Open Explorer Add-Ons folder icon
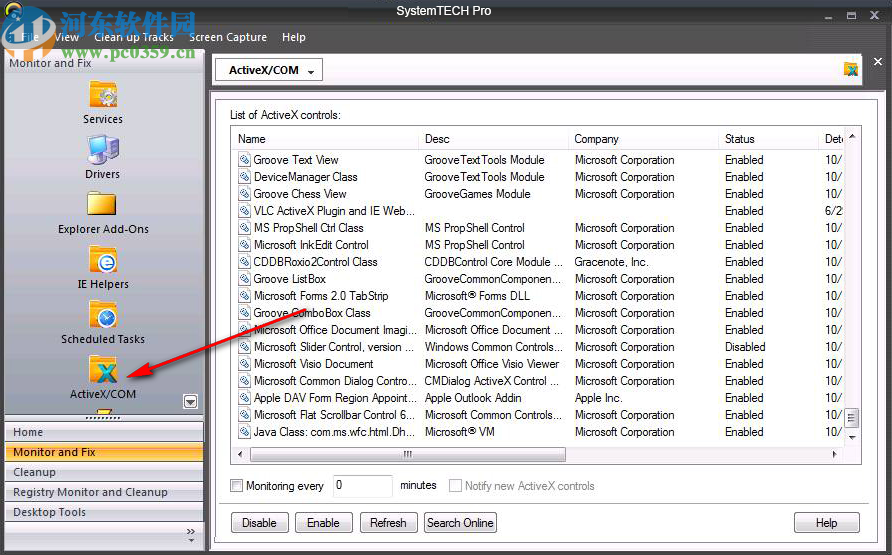The width and height of the screenshot is (892, 555). pos(102,204)
